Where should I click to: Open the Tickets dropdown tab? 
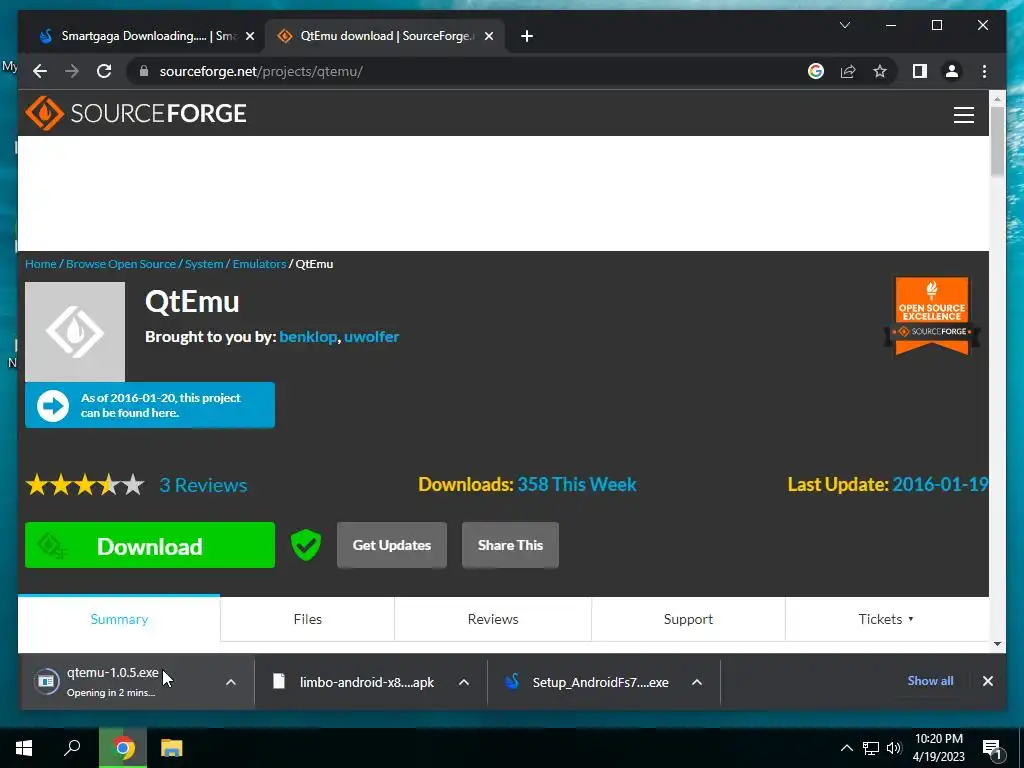point(886,619)
